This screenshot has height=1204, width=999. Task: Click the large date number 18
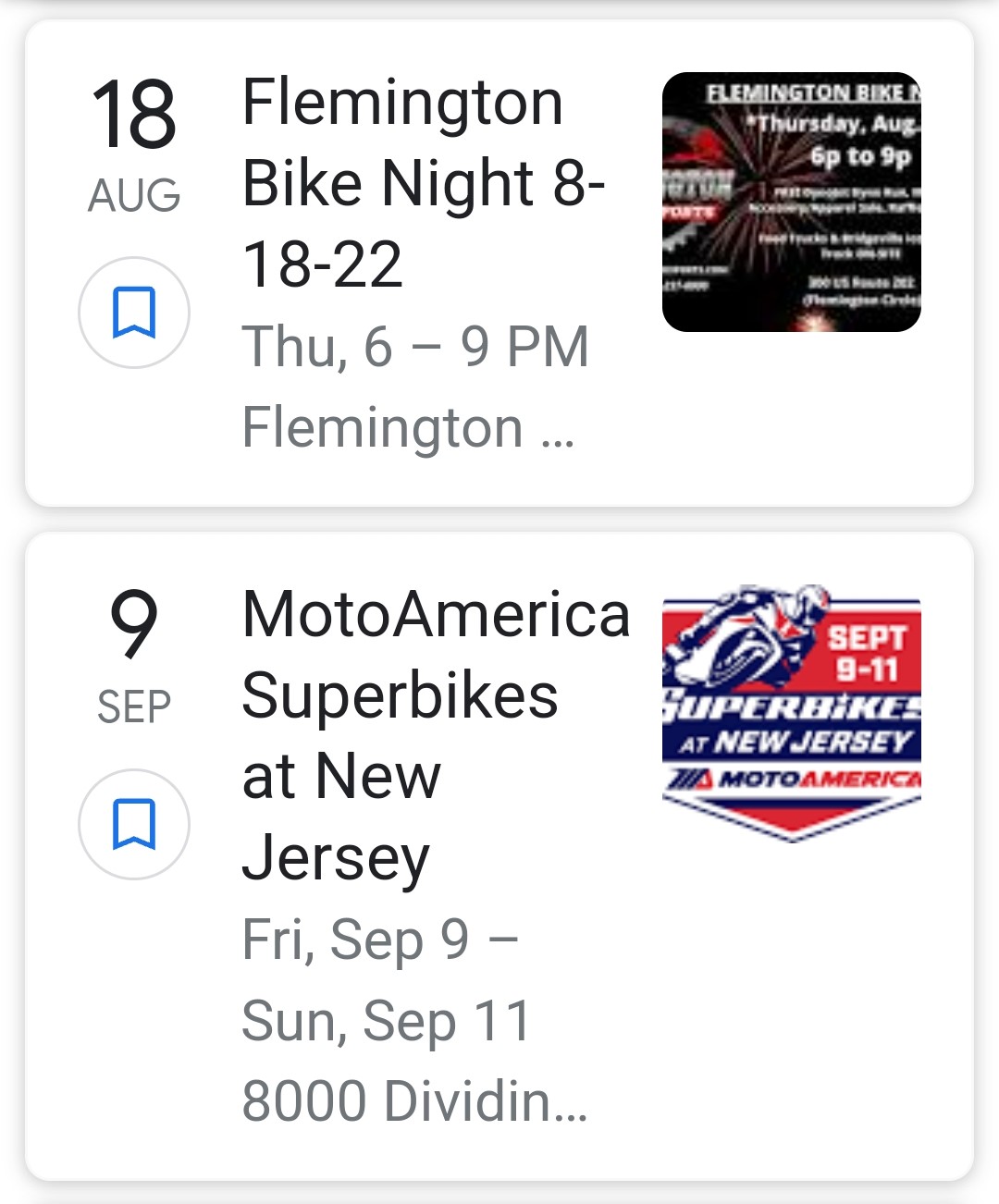(134, 115)
